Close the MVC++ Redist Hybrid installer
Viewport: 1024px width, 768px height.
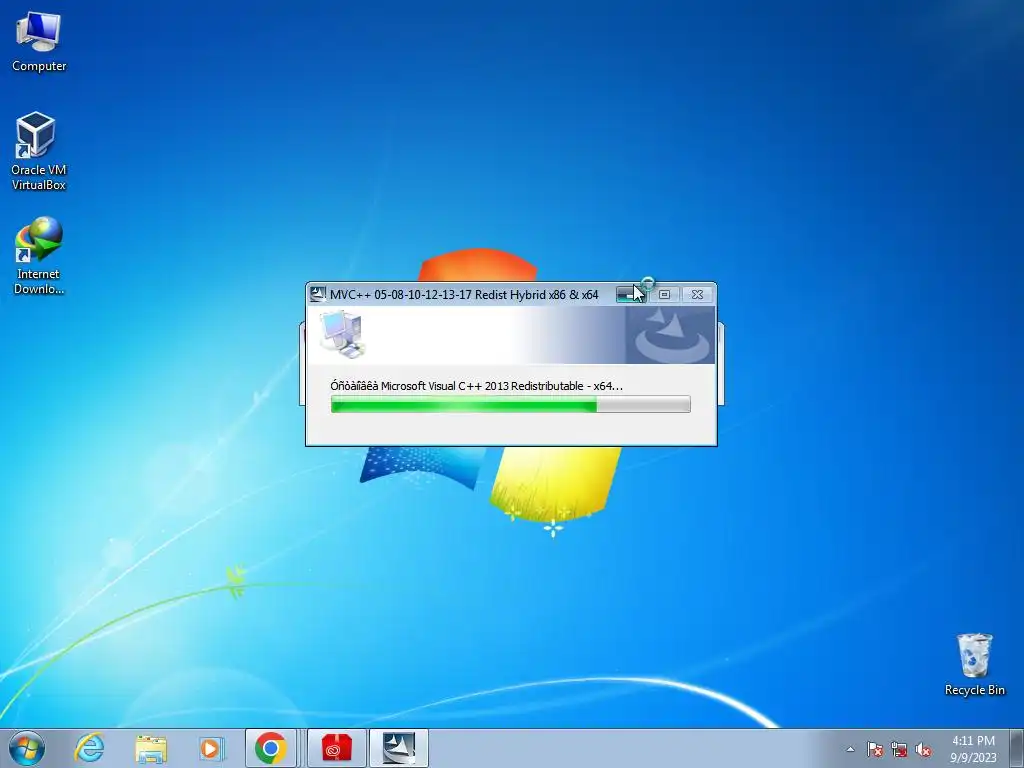[697, 295]
